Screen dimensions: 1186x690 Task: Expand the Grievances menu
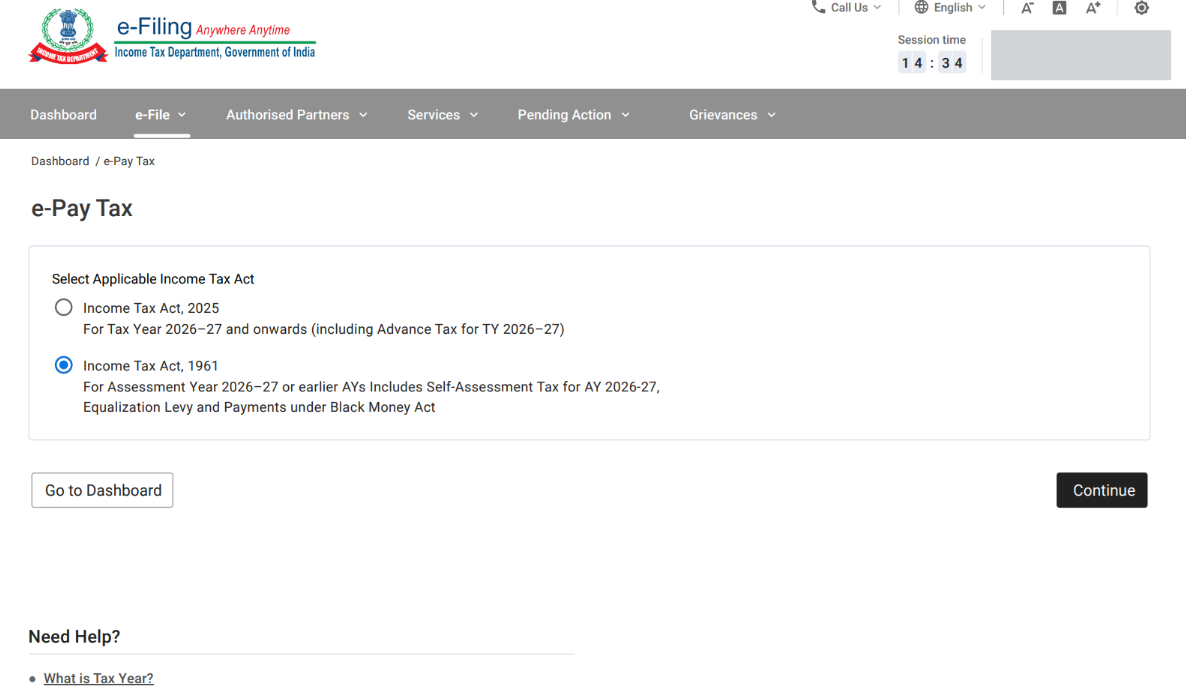(732, 115)
